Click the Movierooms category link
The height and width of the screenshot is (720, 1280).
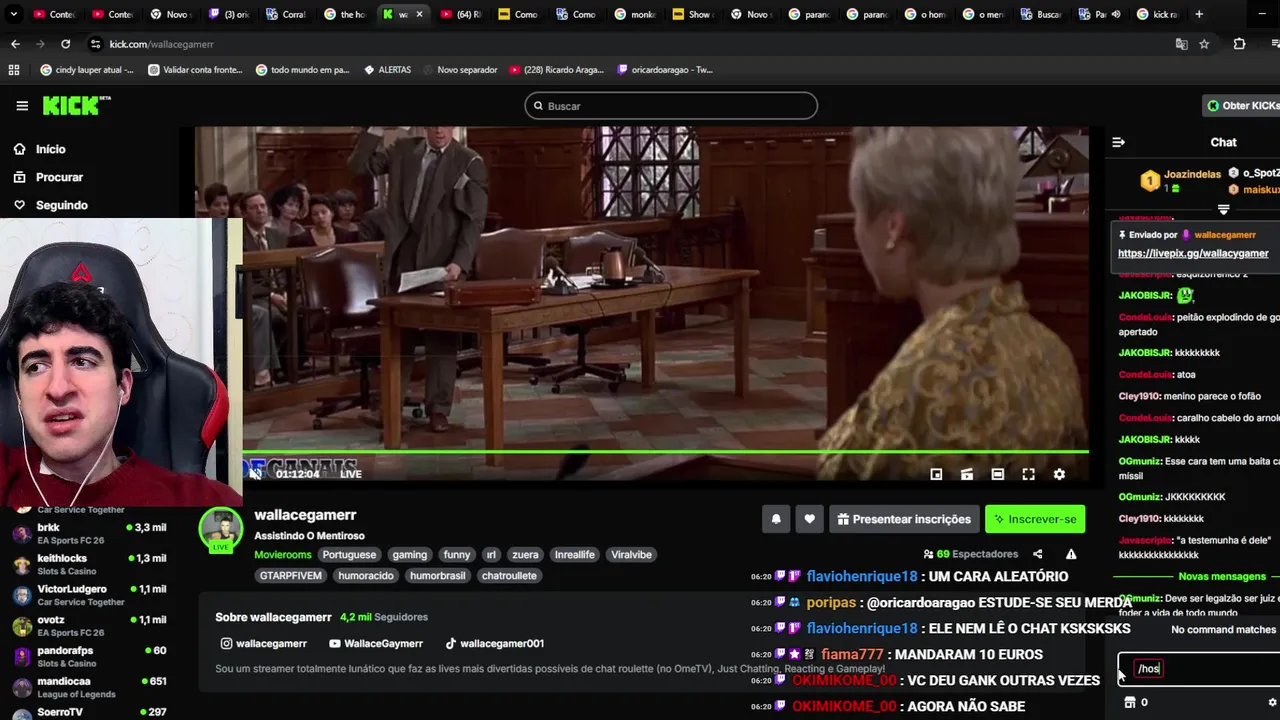click(x=283, y=555)
